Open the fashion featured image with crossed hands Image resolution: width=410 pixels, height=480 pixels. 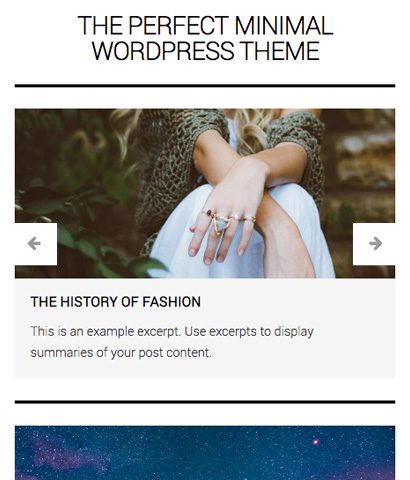205,193
